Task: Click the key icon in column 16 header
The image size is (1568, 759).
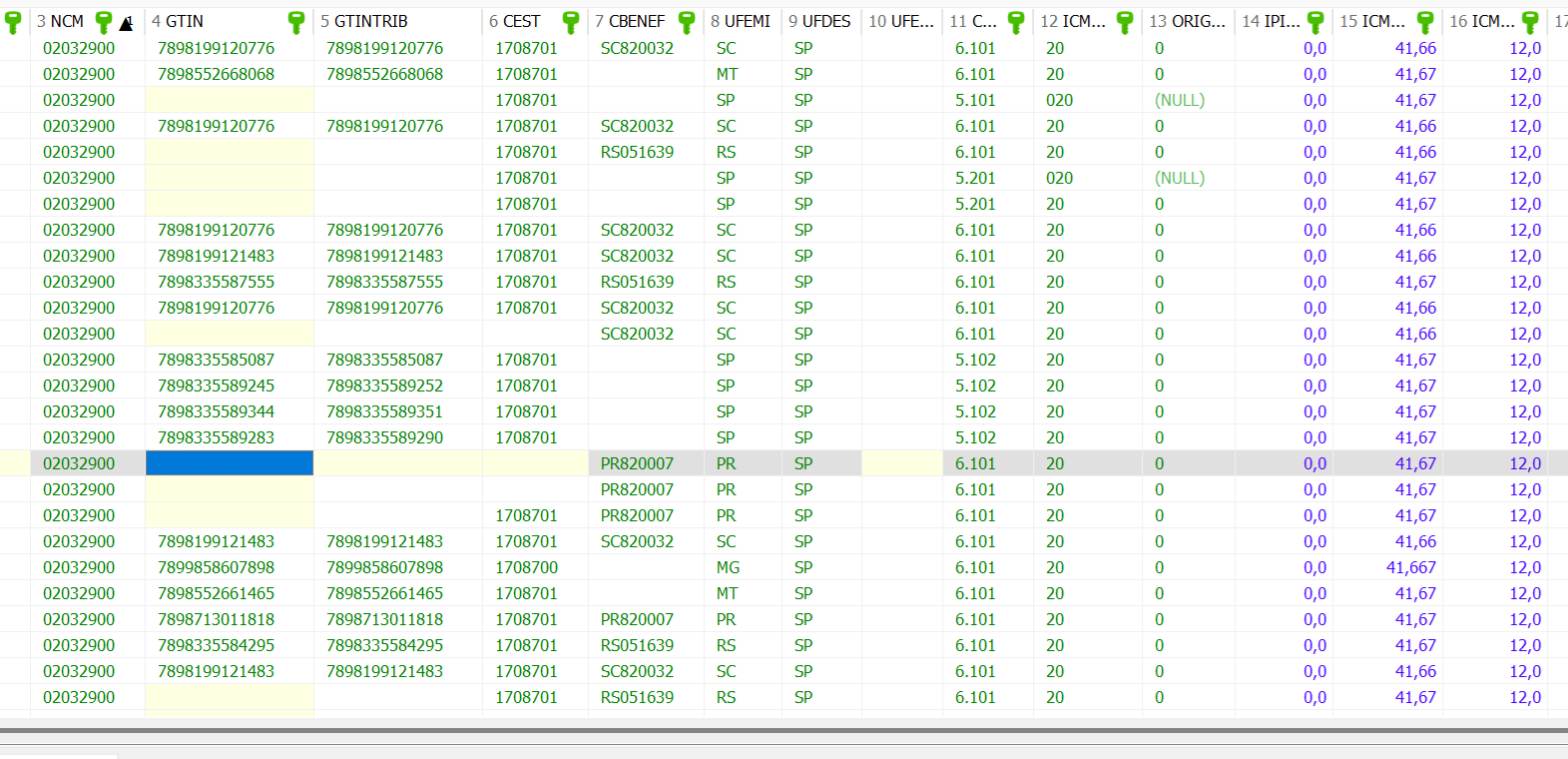Action: pyautogui.click(x=1530, y=22)
